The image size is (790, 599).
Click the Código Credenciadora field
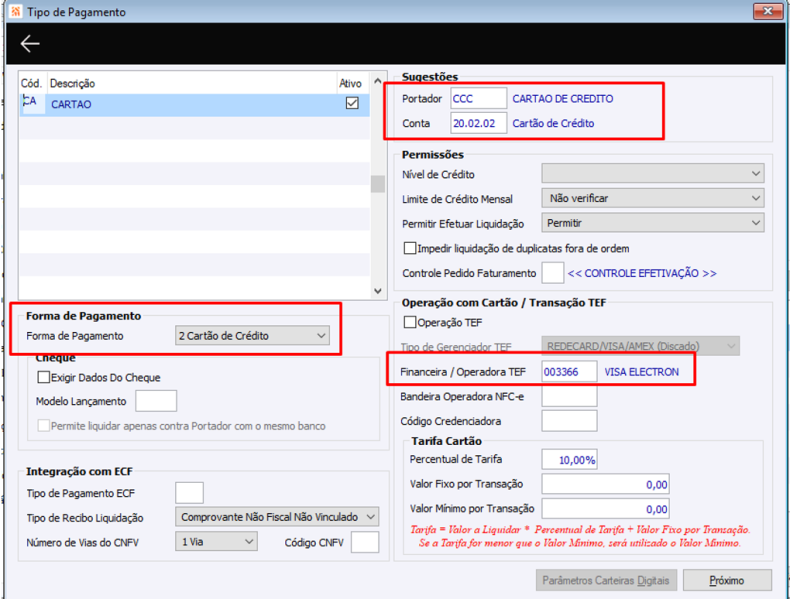coord(569,421)
